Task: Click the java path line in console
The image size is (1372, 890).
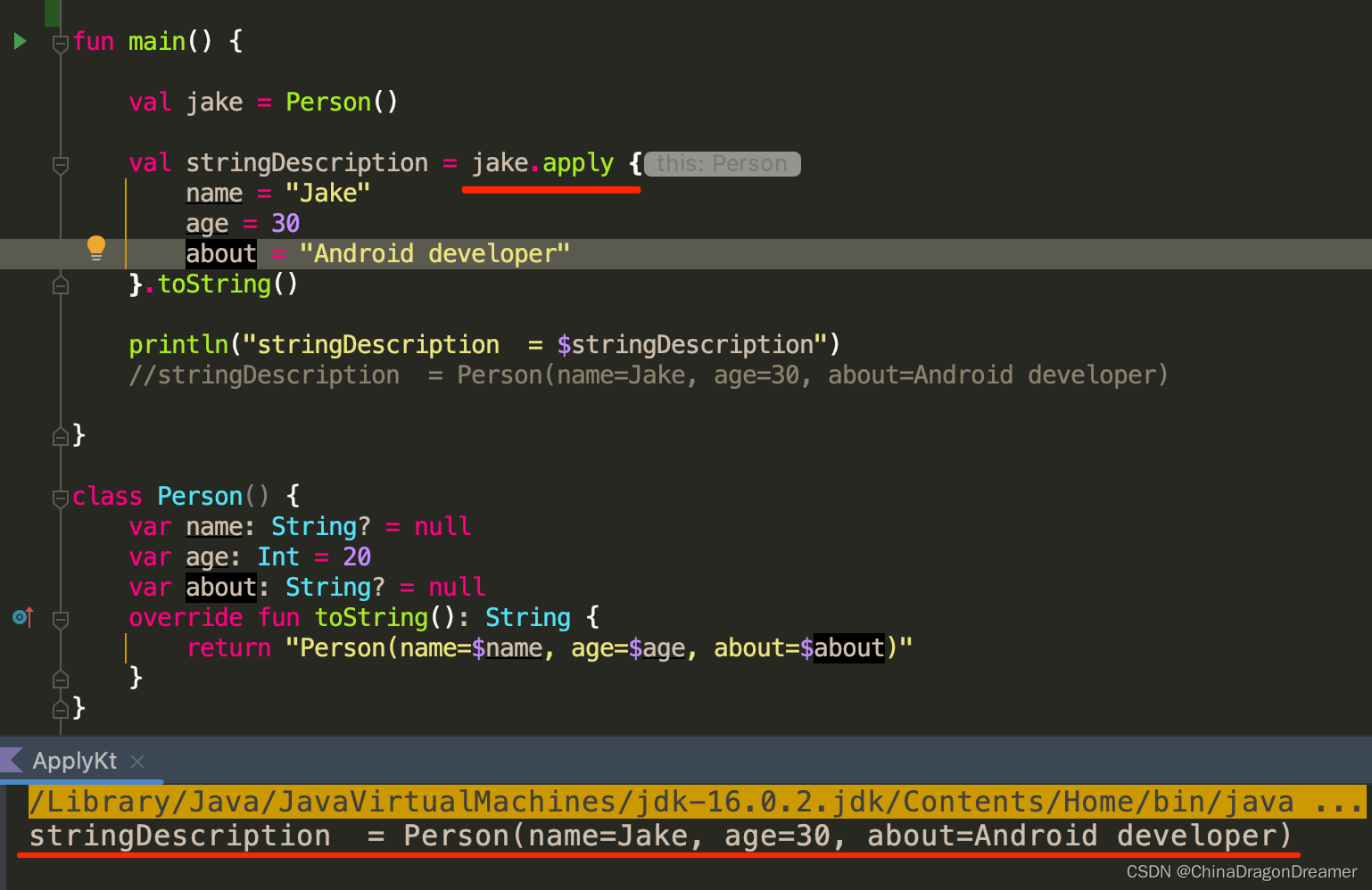Action: point(698,802)
